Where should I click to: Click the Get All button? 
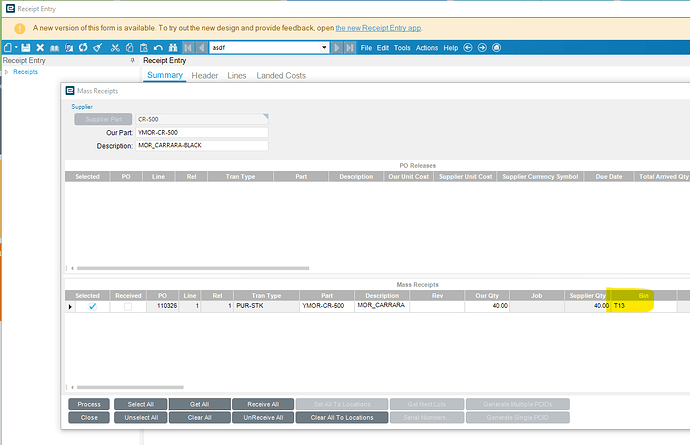pyautogui.click(x=200, y=404)
